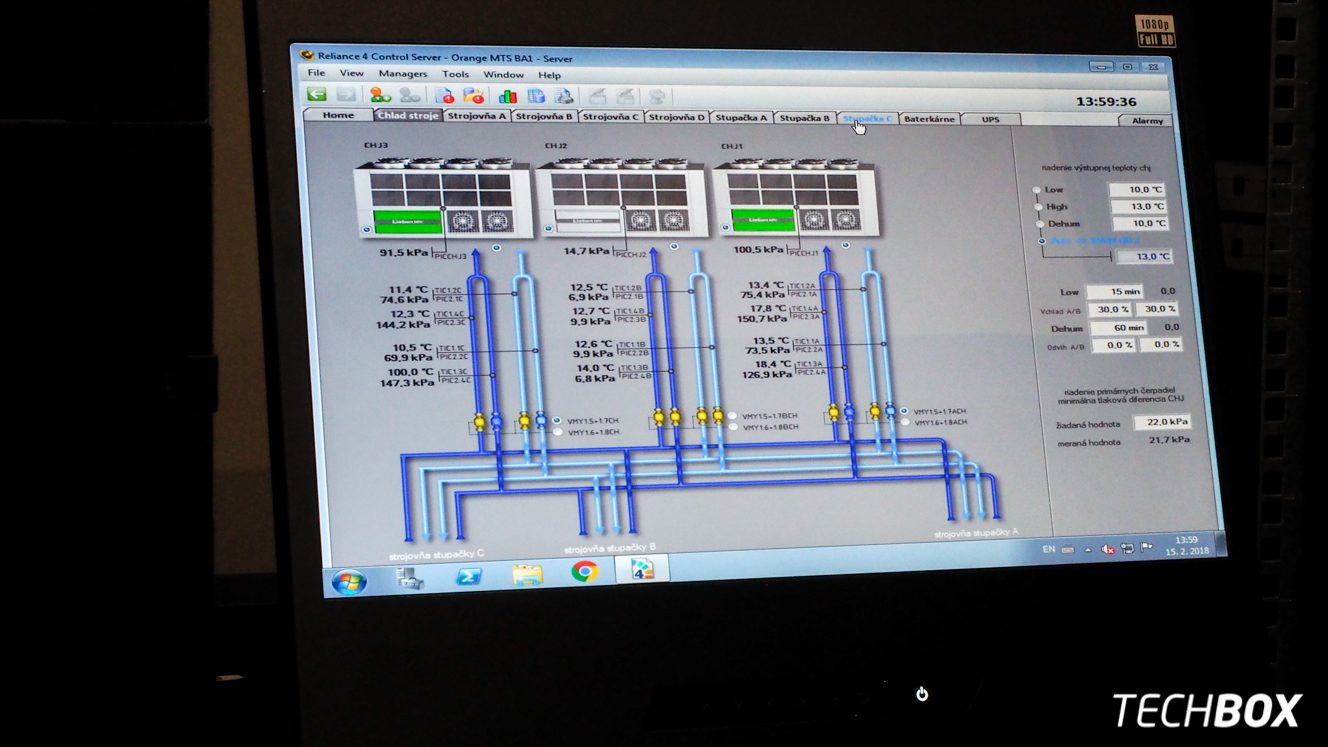The width and height of the screenshot is (1328, 747).
Task: Open the Alarmy tab
Action: pyautogui.click(x=1146, y=120)
